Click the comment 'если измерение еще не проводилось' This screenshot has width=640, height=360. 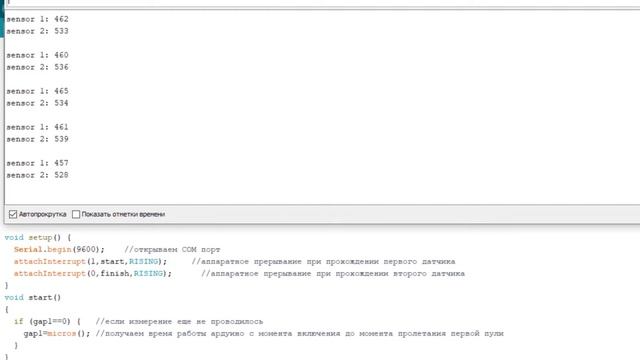(x=179, y=322)
